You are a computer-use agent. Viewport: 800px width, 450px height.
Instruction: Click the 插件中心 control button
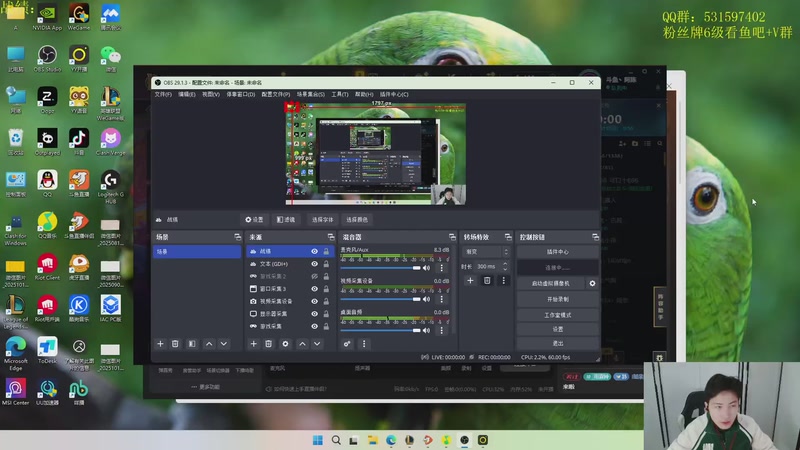tap(558, 252)
